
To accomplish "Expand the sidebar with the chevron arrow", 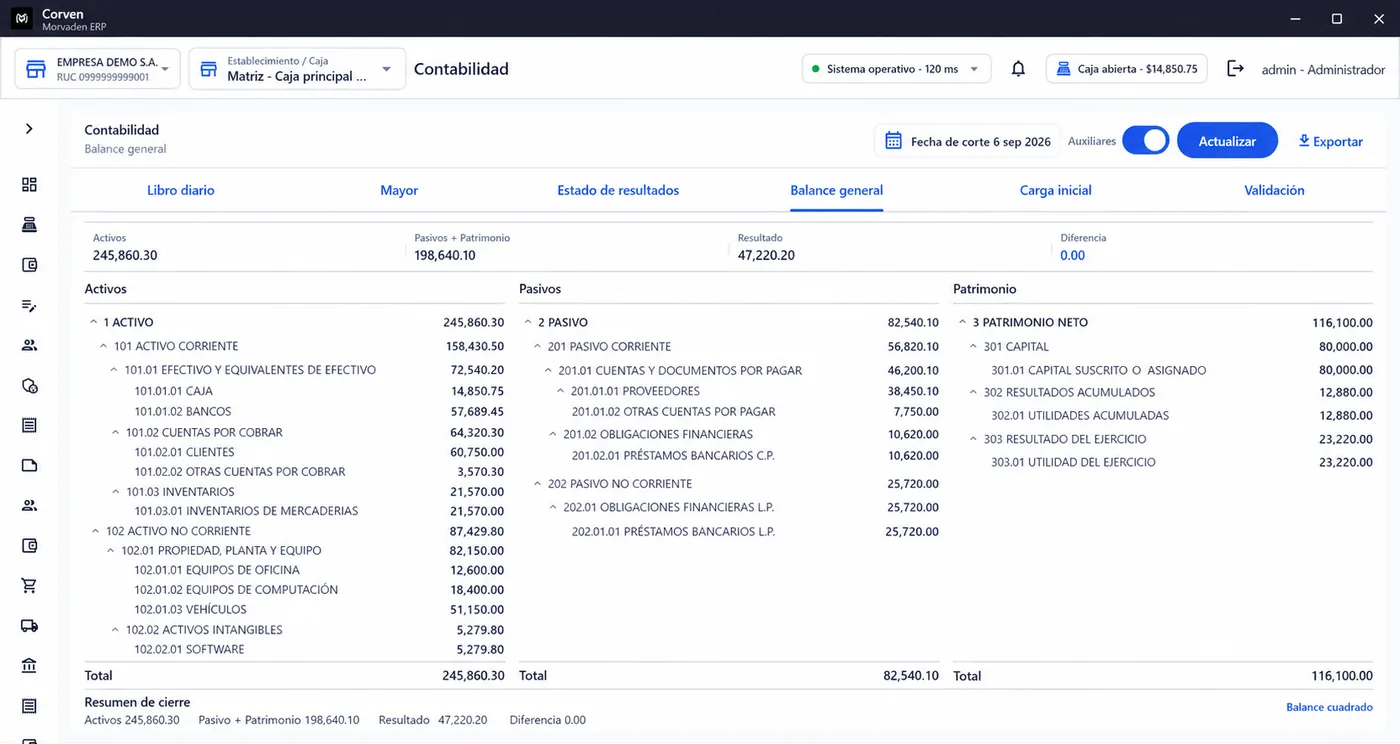I will 29,129.
